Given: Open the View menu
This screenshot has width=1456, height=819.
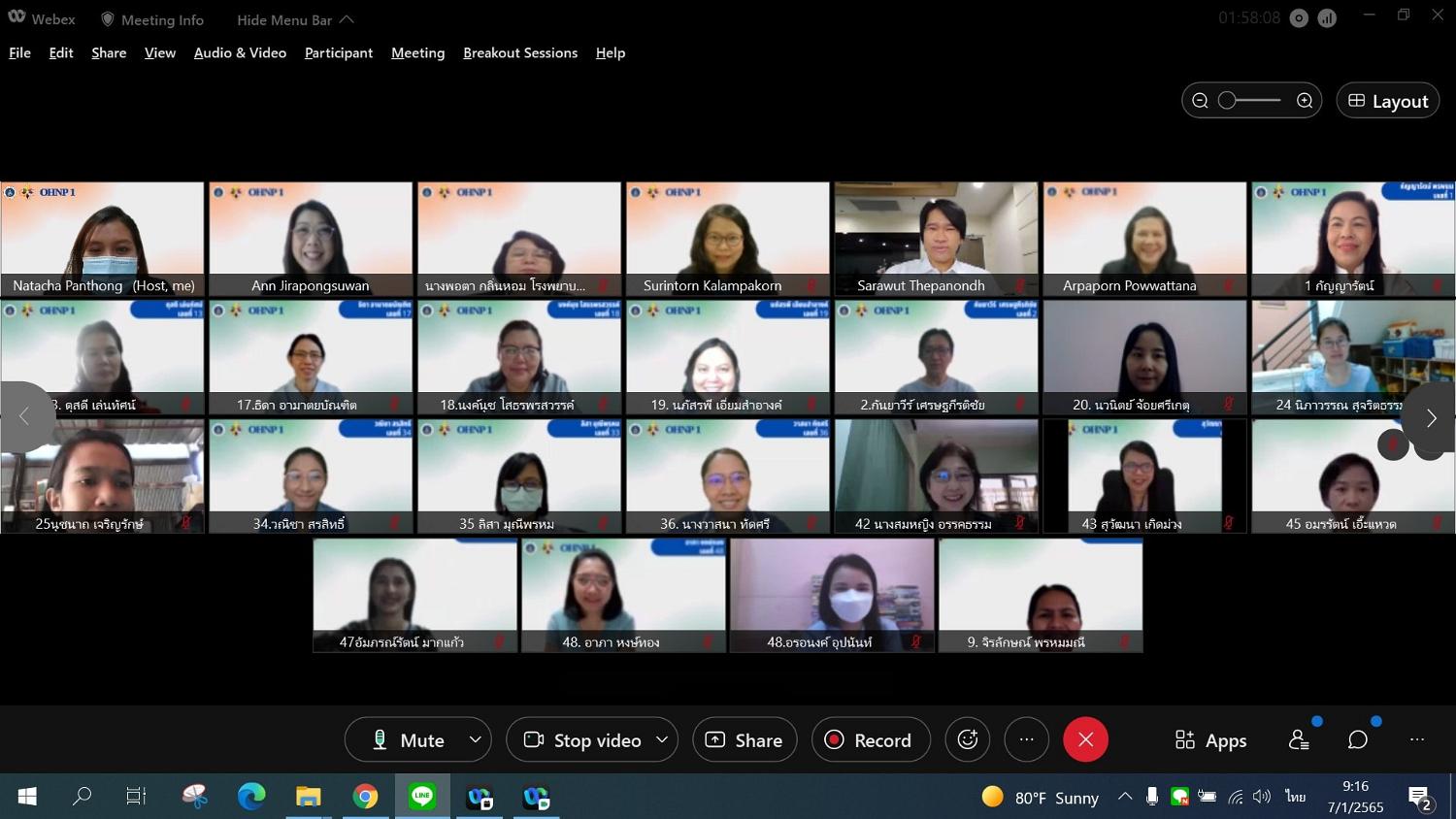Looking at the screenshot, I should [160, 52].
